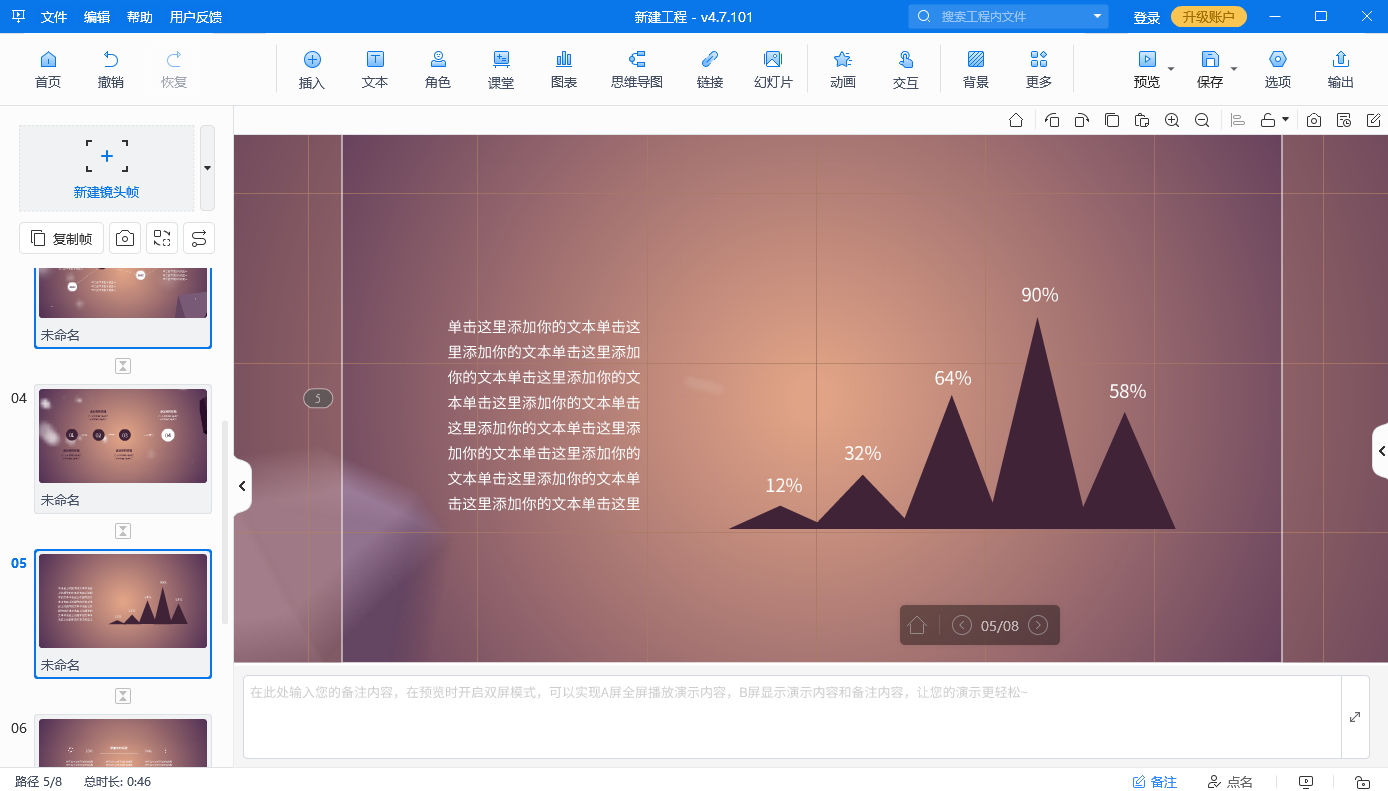Image resolution: width=1388 pixels, height=791 pixels.
Task: Toggle the lock icon in canvas toolbar
Action: coord(1268,120)
